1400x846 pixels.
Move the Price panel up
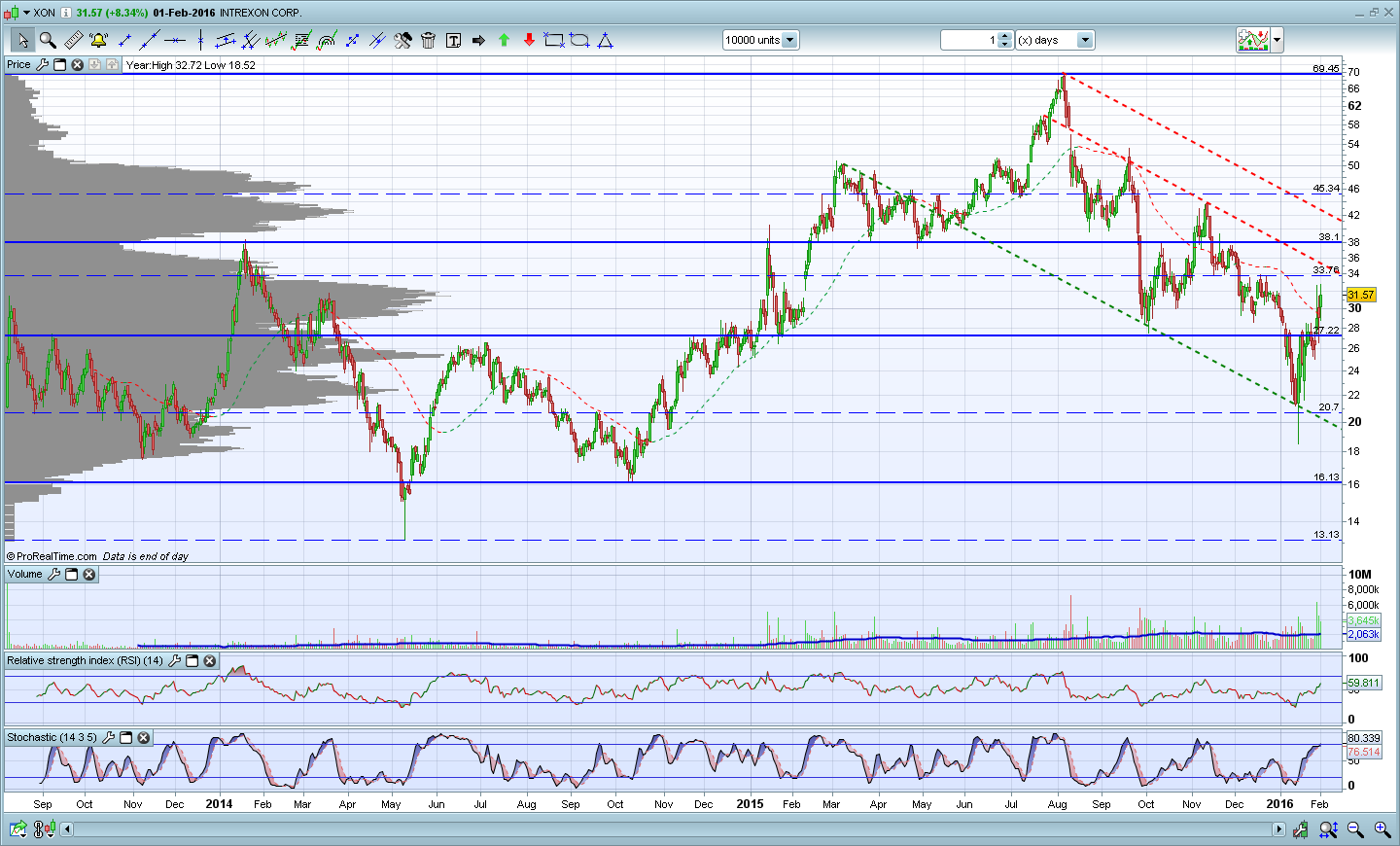pyautogui.click(x=112, y=65)
